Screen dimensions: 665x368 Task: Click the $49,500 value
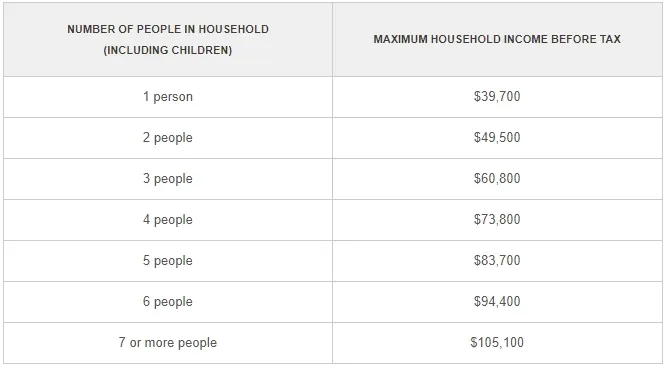(x=497, y=137)
